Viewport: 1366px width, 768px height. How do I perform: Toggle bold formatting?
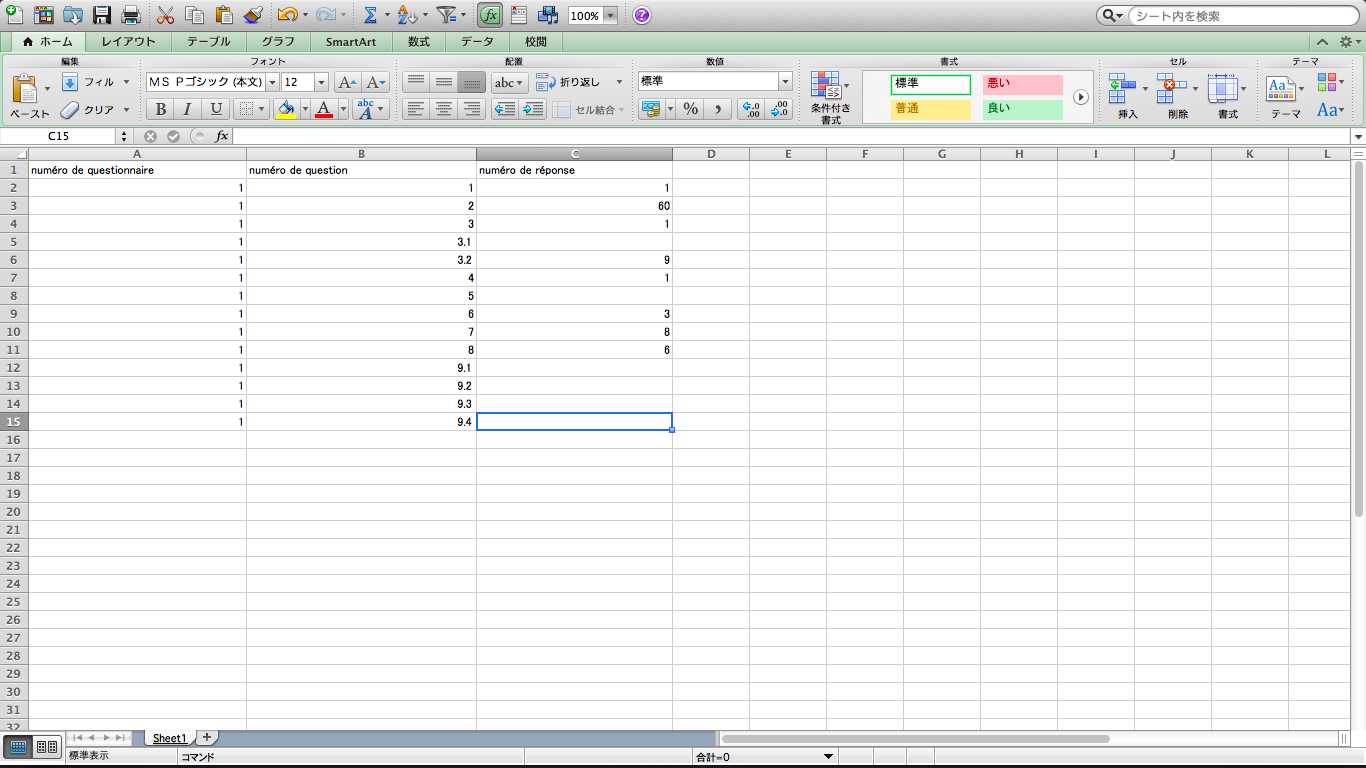[x=161, y=110]
